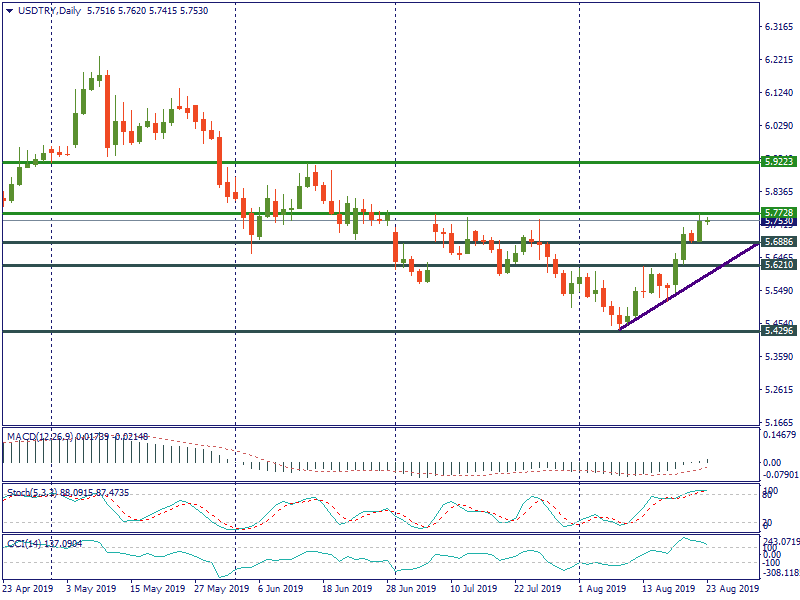
Task: Click the 5.7530 current price tag
Action: click(x=779, y=221)
